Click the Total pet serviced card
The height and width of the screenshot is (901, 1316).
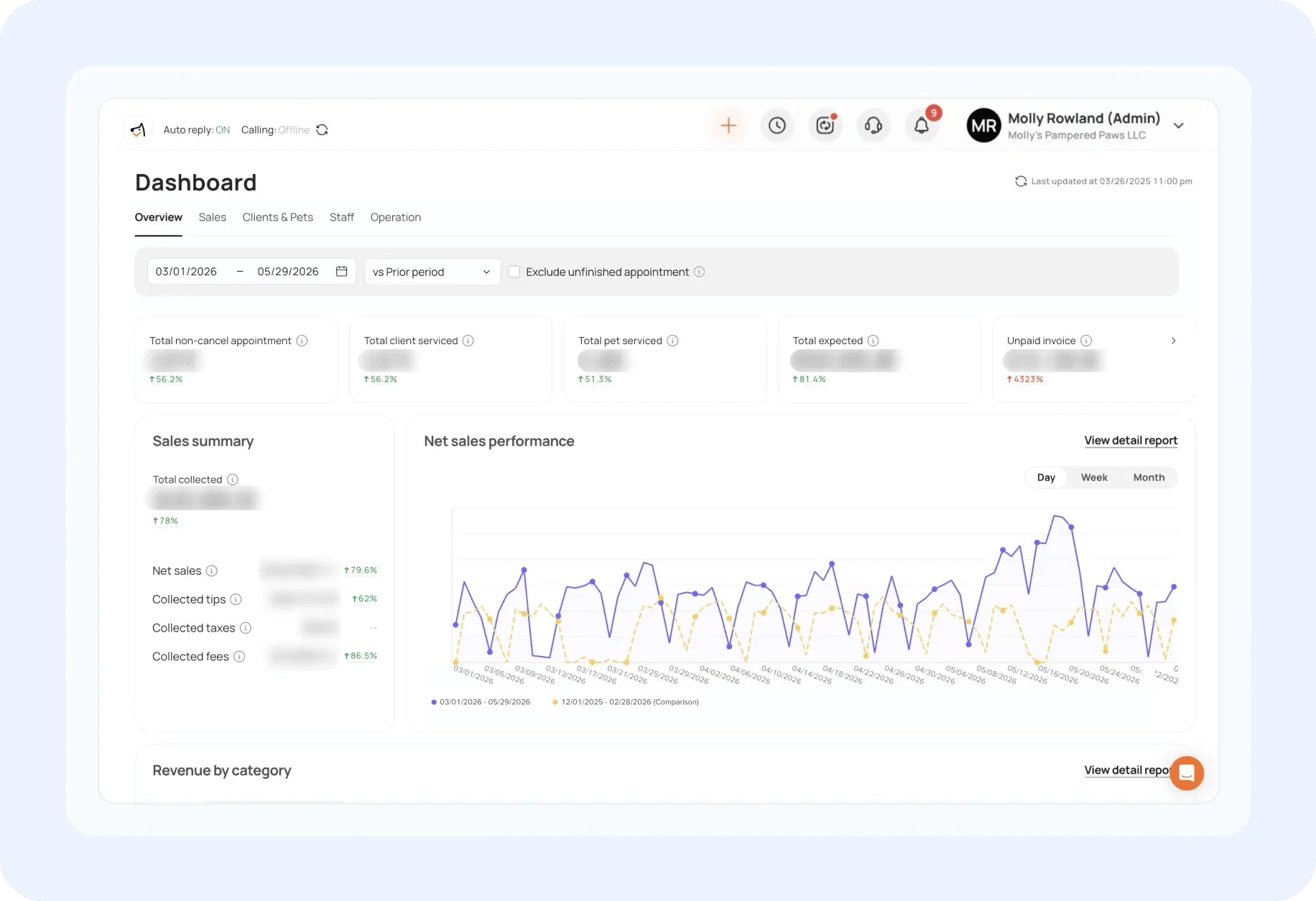[665, 359]
